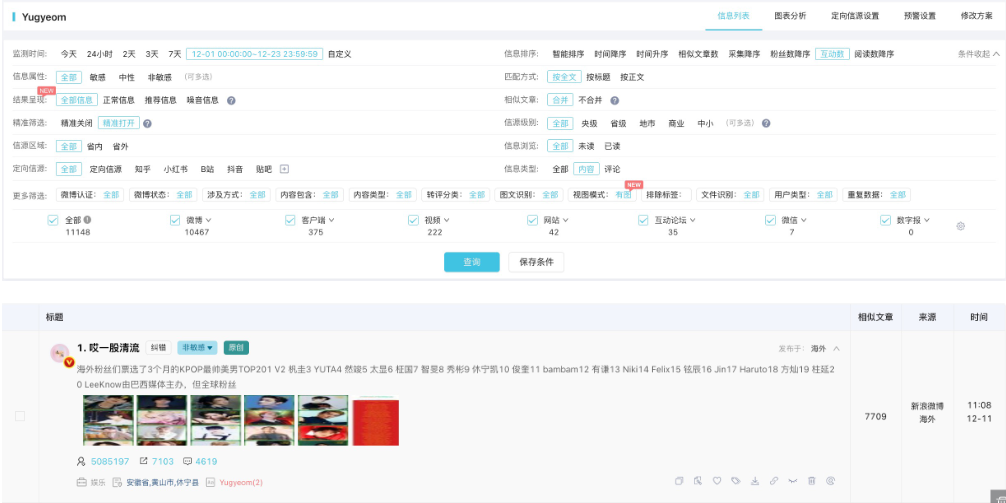Open the 预警设置 tab

point(920,16)
